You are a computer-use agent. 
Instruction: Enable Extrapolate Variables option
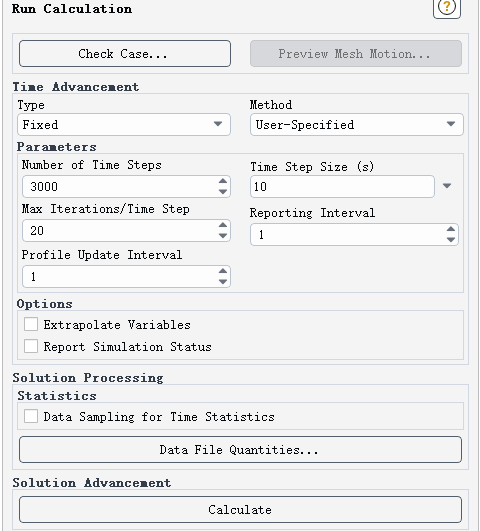[31, 324]
